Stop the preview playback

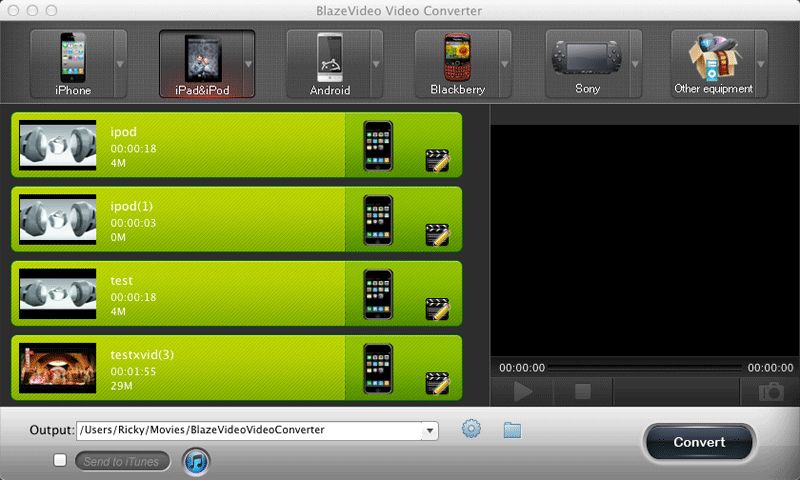(x=583, y=392)
